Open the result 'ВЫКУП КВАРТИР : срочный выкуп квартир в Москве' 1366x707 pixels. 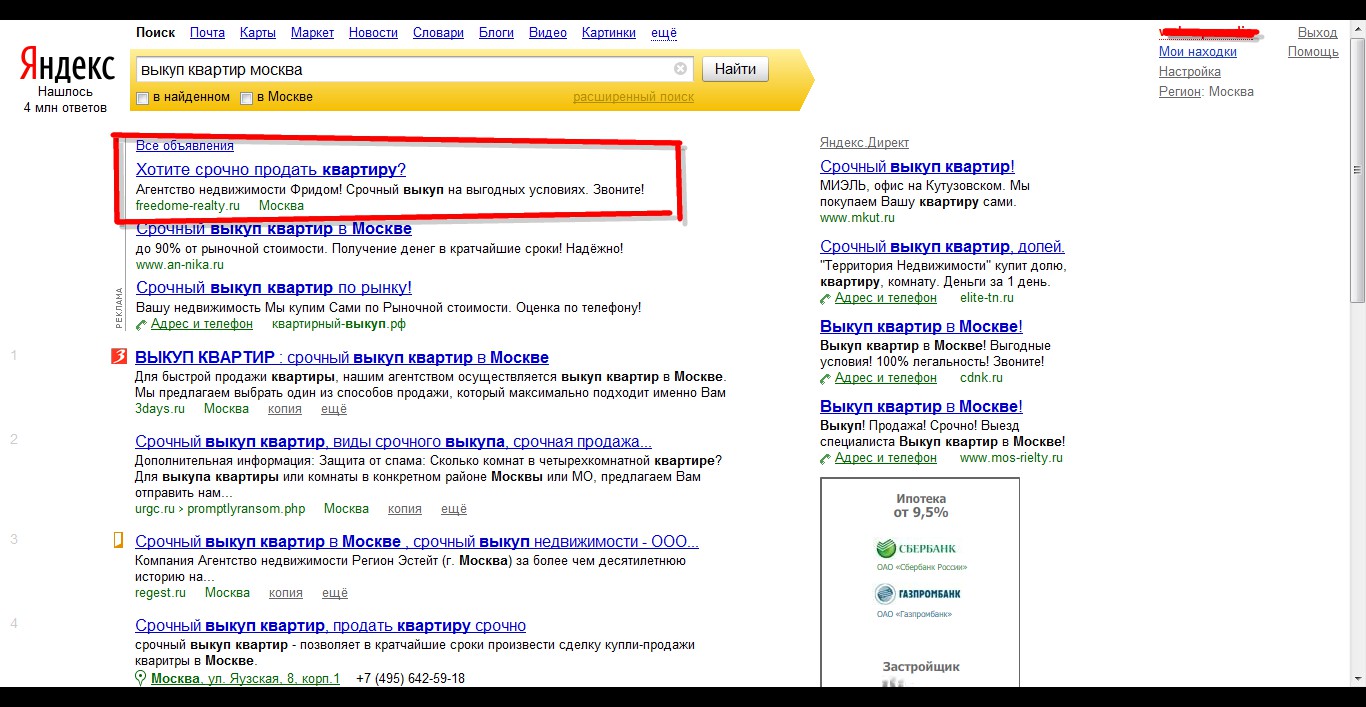[x=342, y=358]
